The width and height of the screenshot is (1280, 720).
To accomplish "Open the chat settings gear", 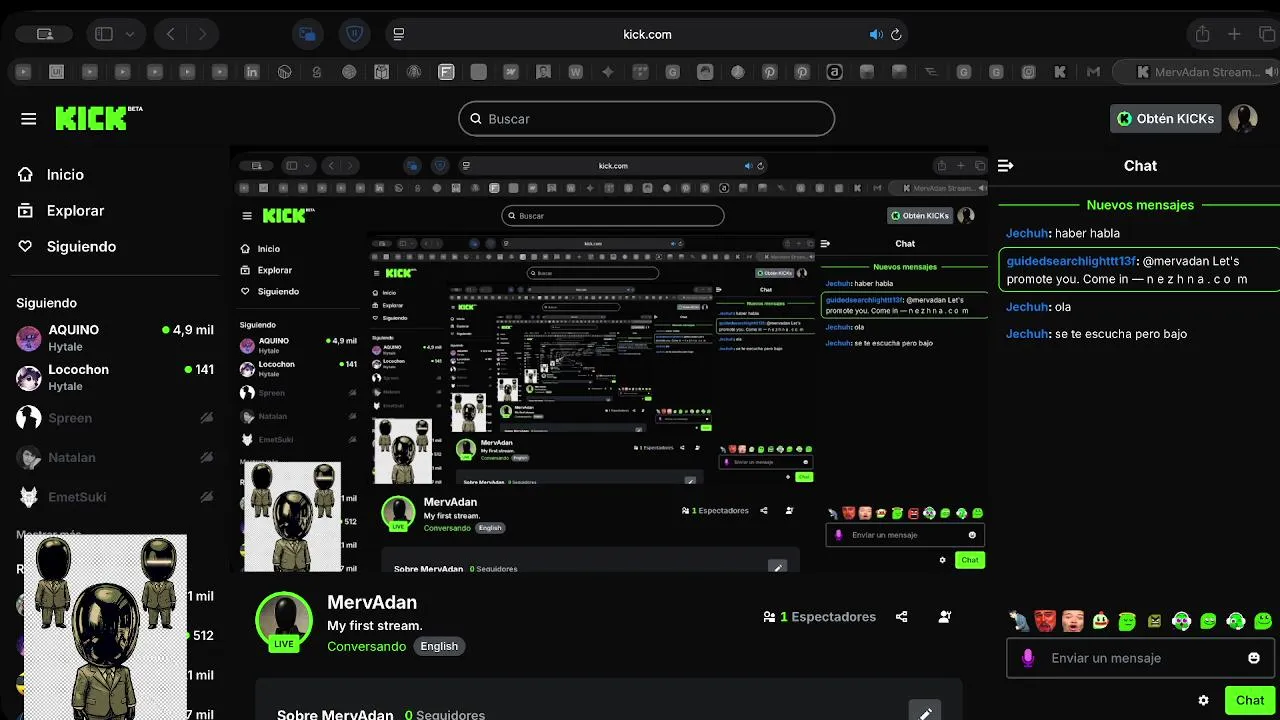I will click(1203, 700).
